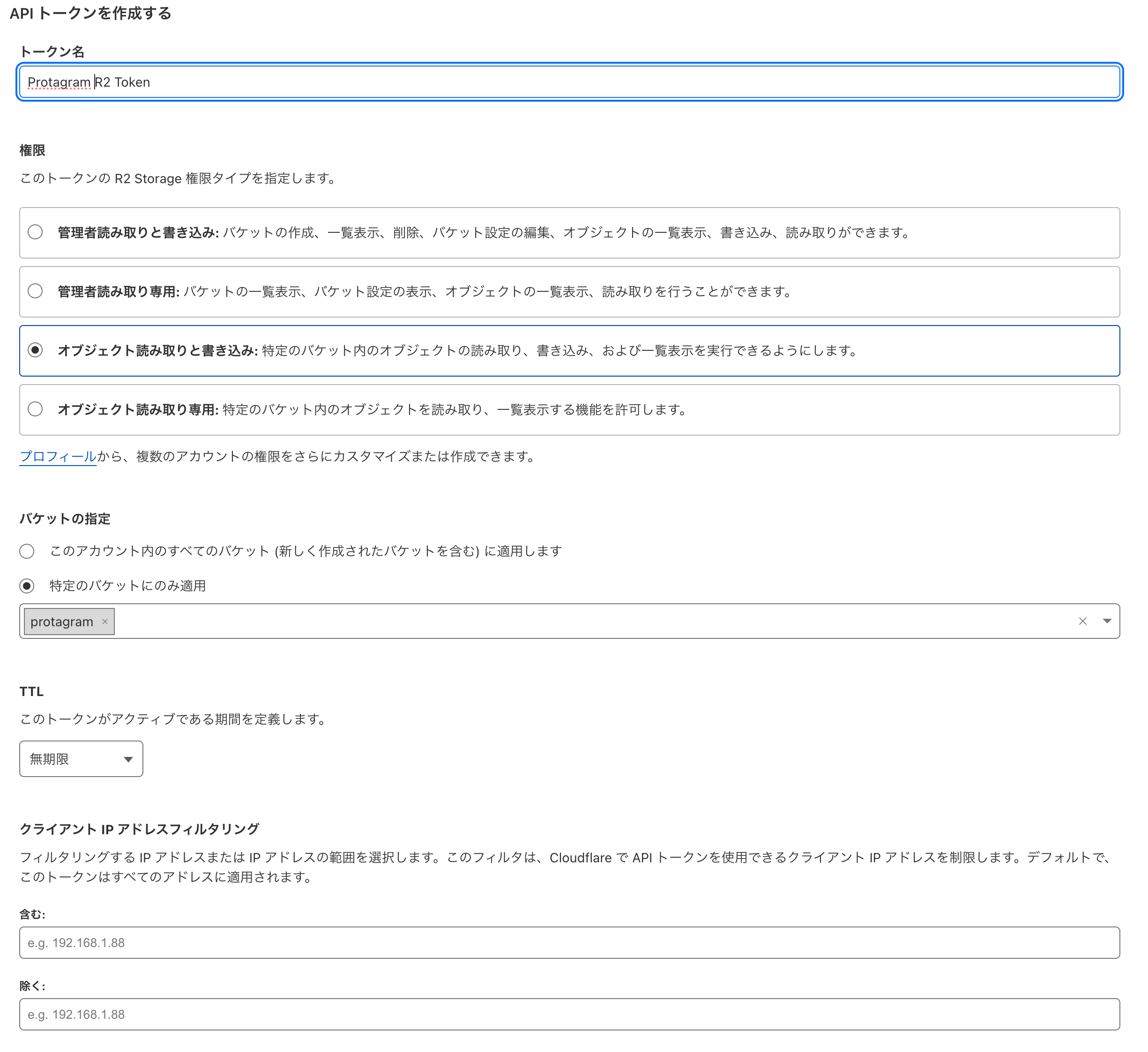Click the クライアント IP アドレスフィルタリング heading
The height and width of the screenshot is (1052, 1148).
pos(140,829)
